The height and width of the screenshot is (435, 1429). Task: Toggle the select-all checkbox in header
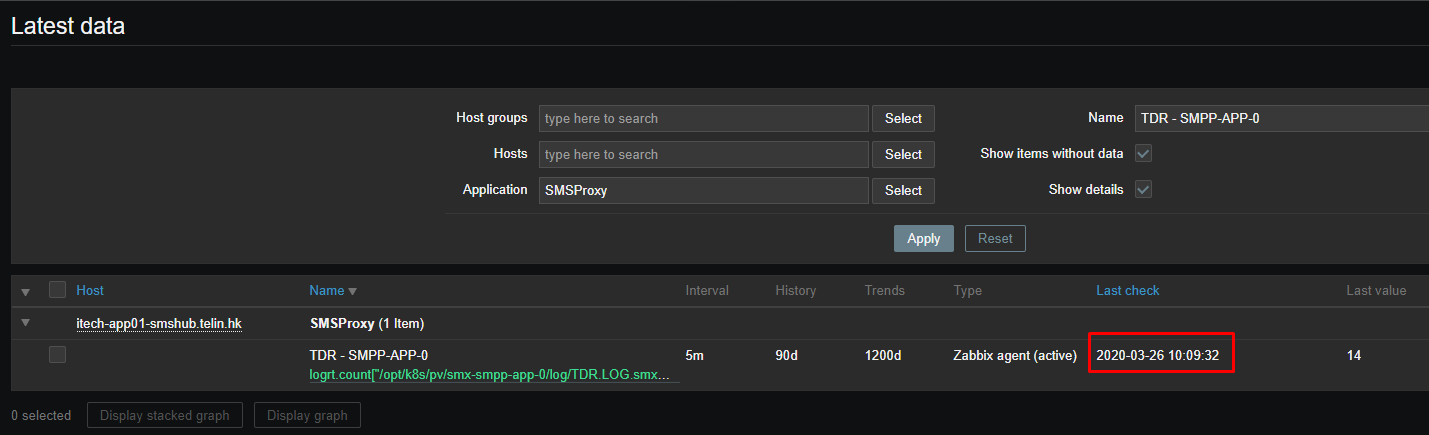tap(57, 290)
